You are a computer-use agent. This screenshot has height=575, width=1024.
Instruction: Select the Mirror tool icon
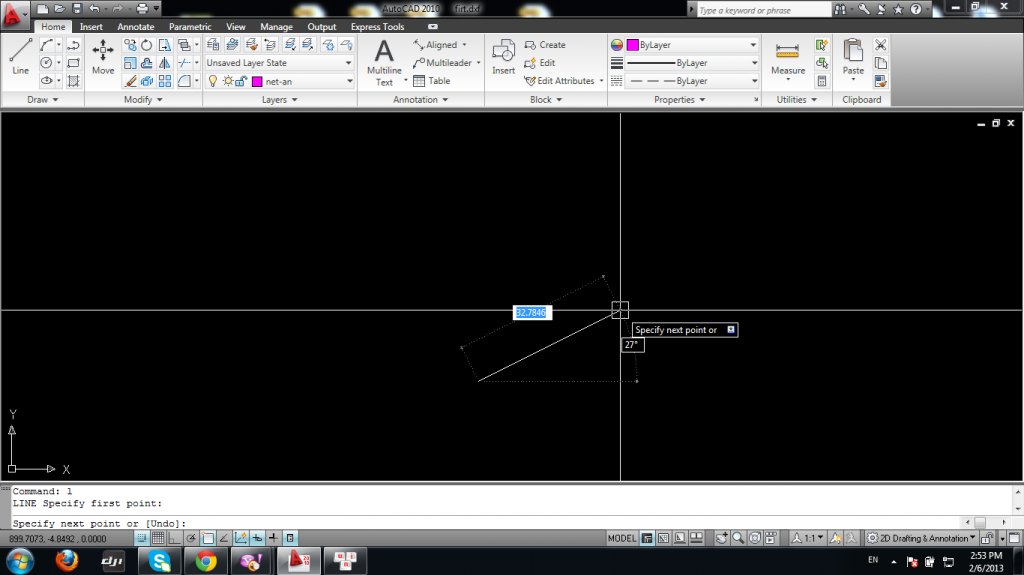pos(165,63)
